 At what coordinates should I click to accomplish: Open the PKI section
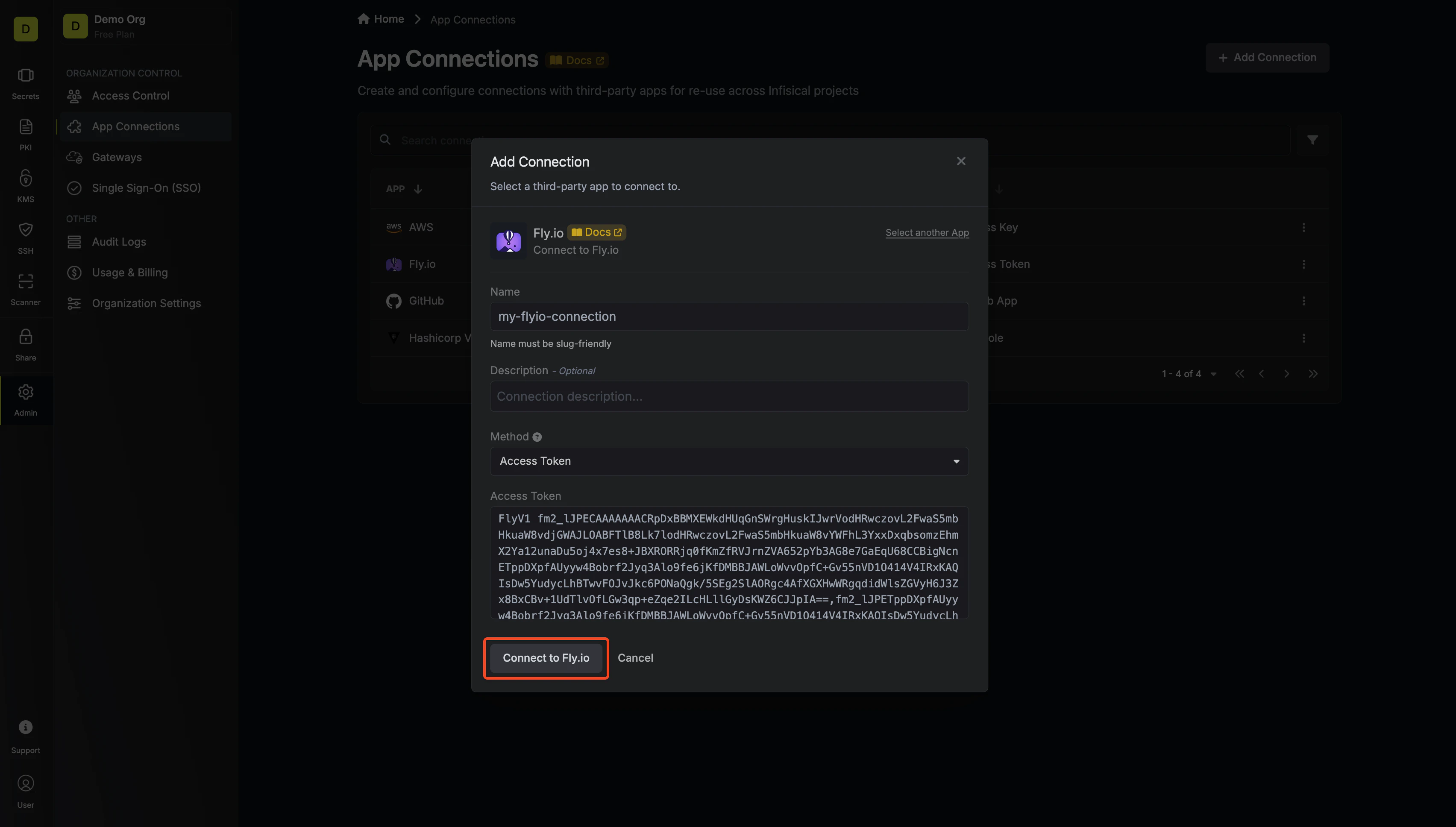[26, 135]
